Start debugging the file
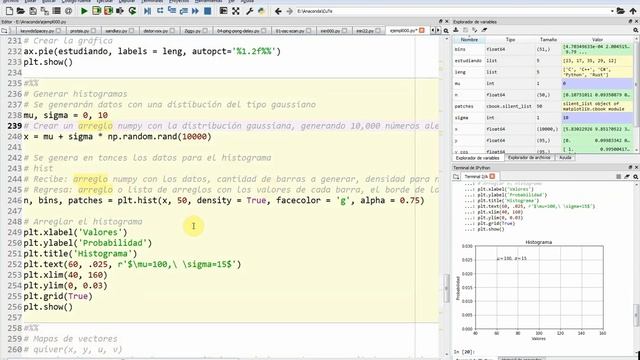Screen dimensions: 640x360 [148, 11]
